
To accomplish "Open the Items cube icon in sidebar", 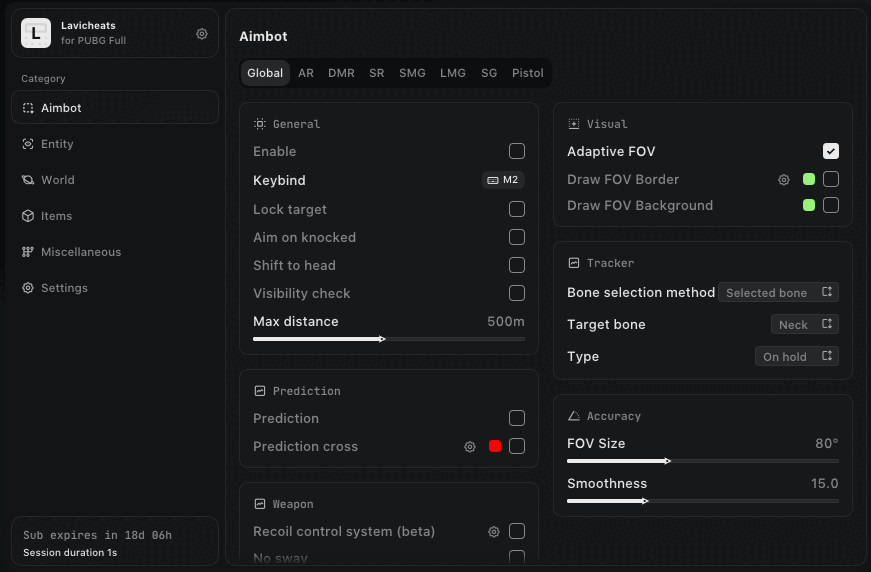I will 28,216.
